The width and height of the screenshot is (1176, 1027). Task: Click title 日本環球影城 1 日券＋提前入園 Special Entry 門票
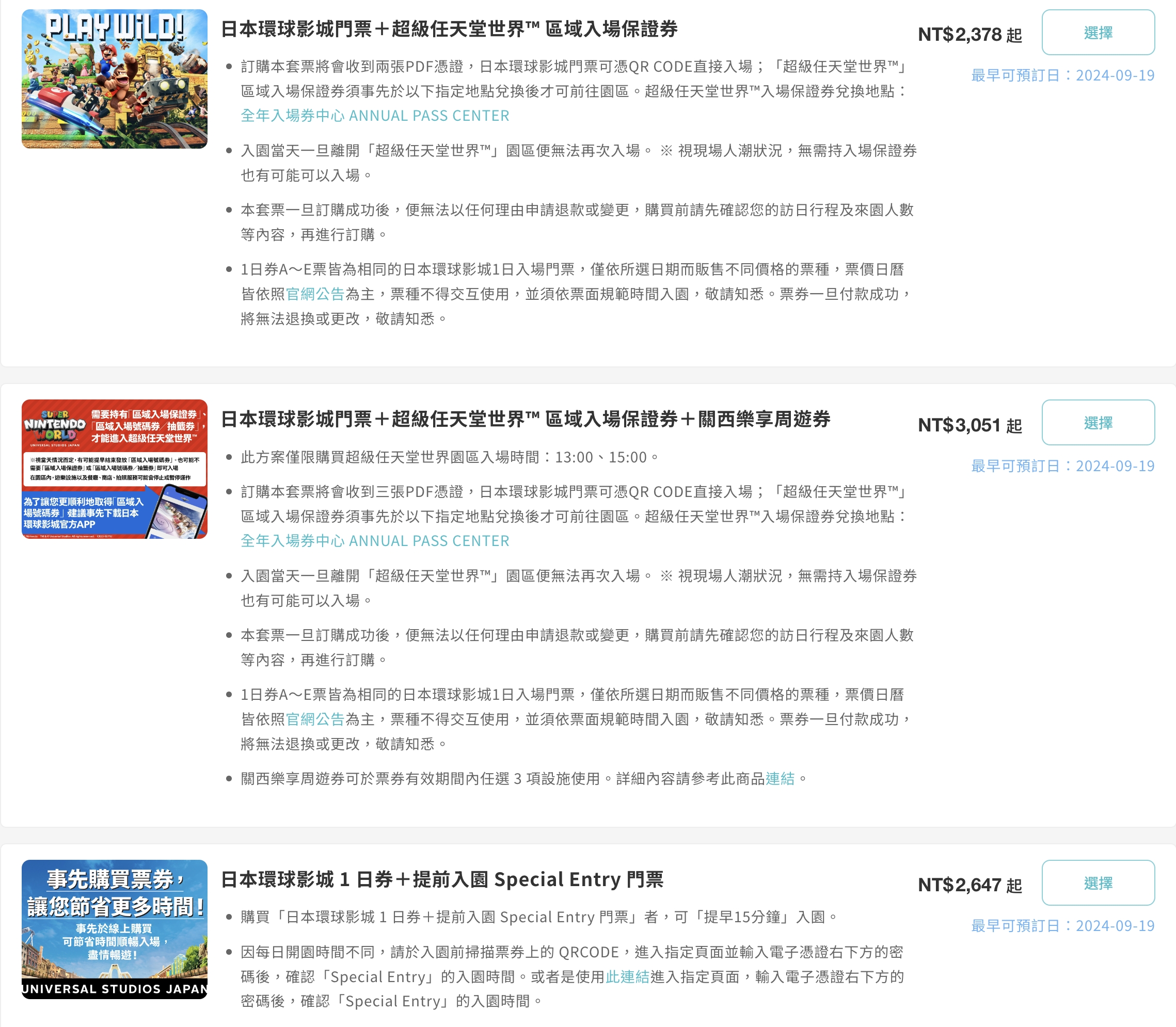(442, 880)
